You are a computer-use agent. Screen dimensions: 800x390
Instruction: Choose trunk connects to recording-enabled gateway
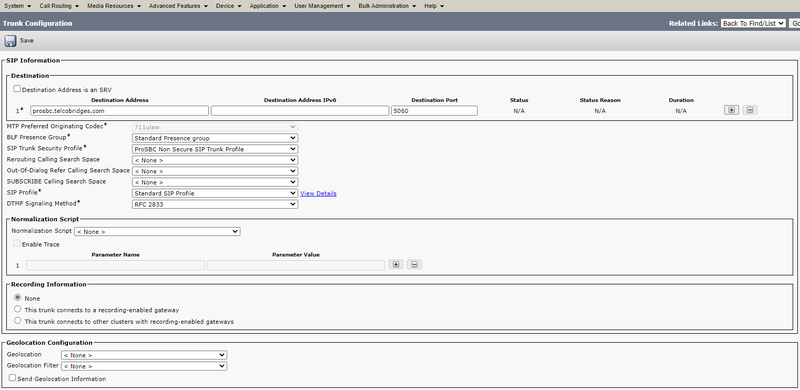(18, 309)
